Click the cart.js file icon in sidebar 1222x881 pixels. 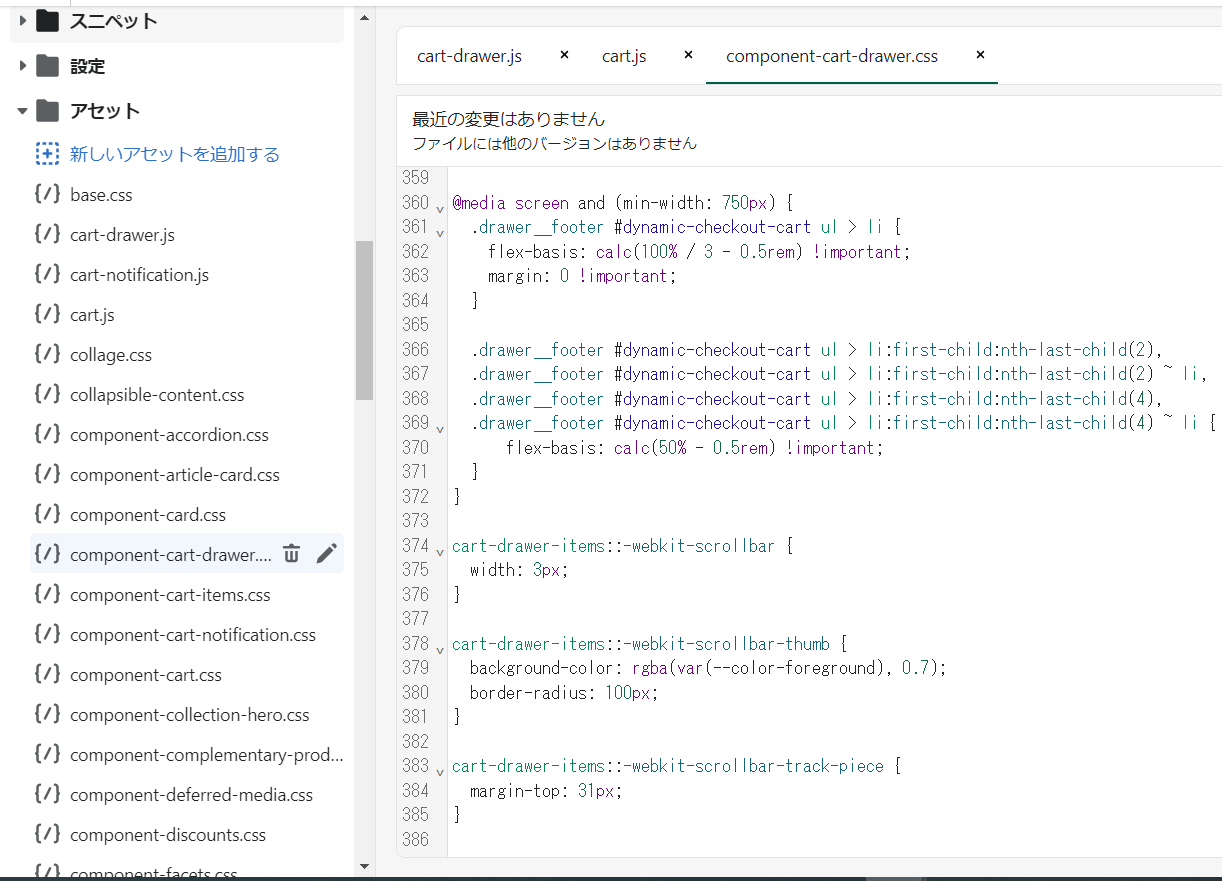pyautogui.click(x=47, y=314)
